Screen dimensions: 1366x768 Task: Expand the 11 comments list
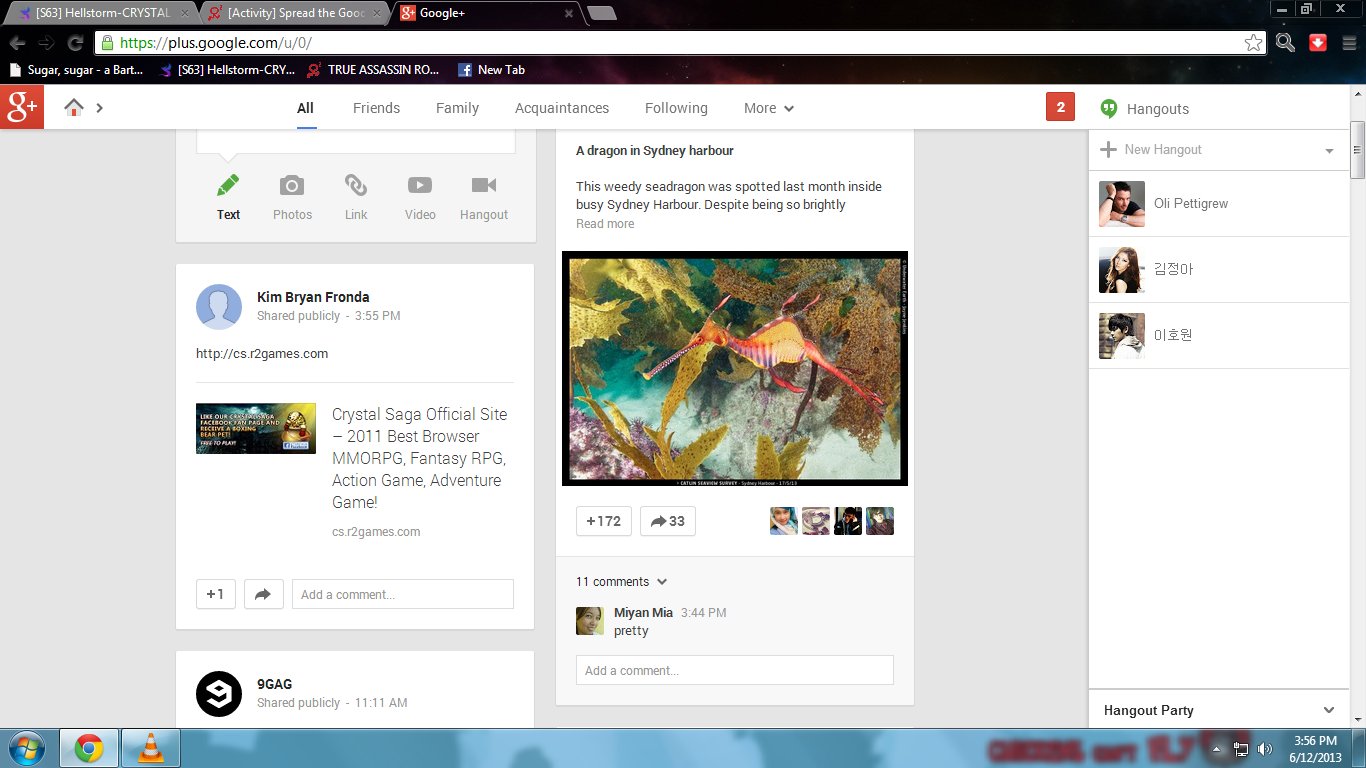pyautogui.click(x=621, y=582)
